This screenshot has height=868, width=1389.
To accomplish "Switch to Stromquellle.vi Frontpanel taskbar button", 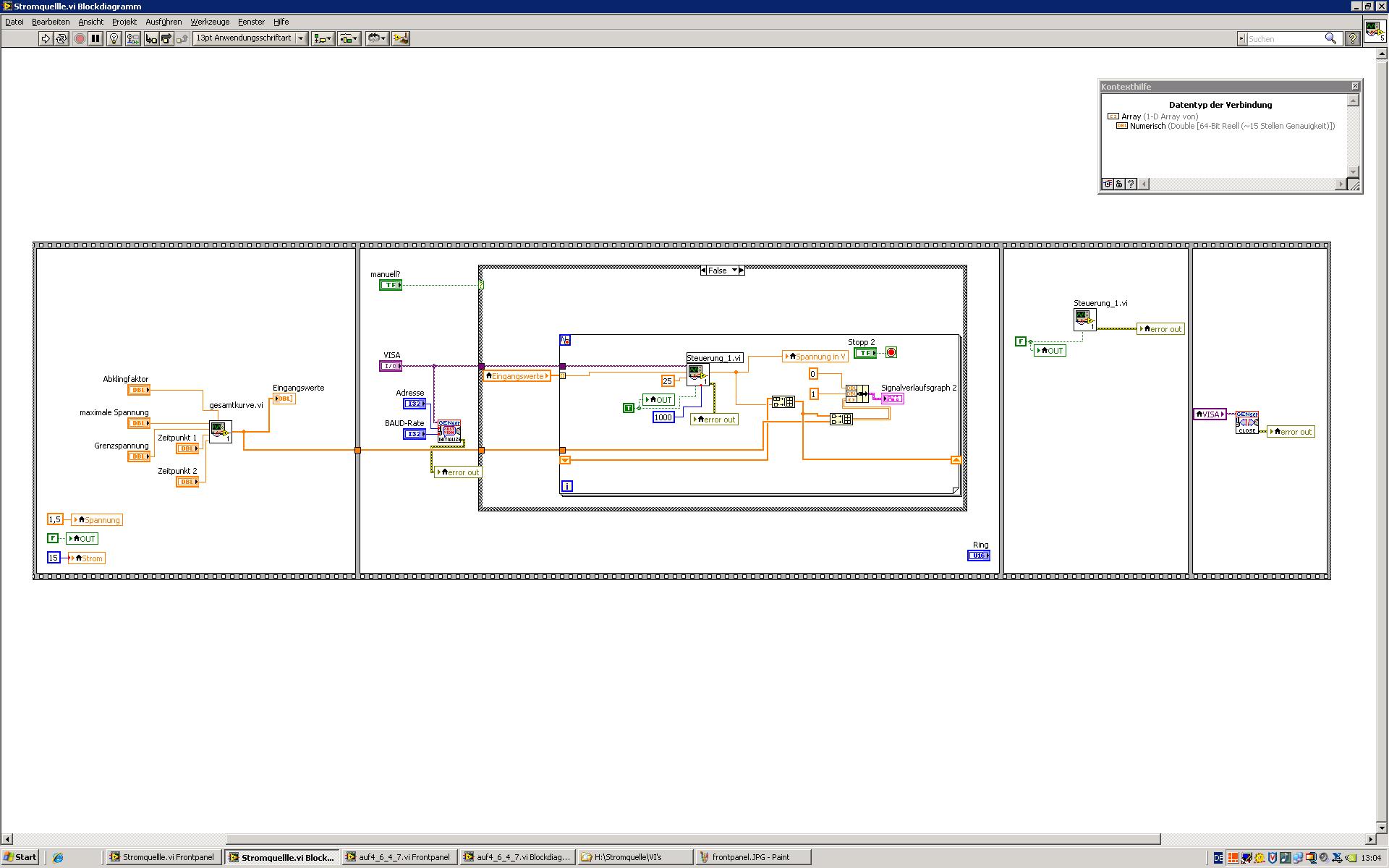I will click(x=161, y=857).
